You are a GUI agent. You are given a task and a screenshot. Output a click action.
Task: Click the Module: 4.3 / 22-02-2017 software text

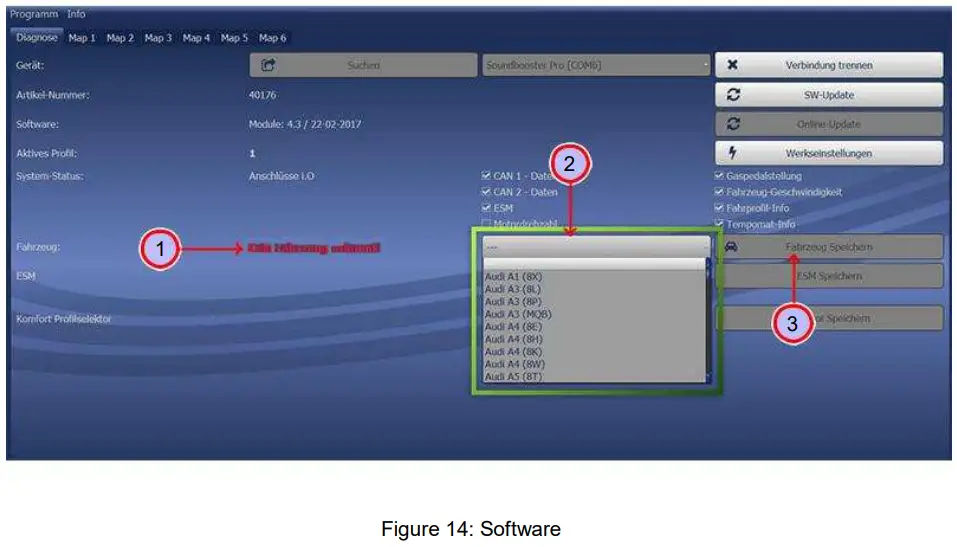pos(305,124)
